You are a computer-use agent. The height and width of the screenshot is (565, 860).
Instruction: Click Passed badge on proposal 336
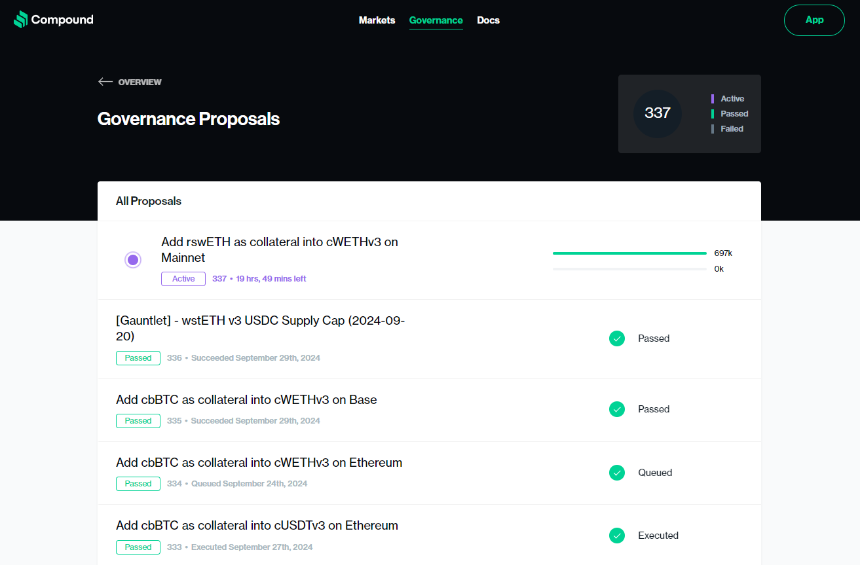(x=138, y=358)
